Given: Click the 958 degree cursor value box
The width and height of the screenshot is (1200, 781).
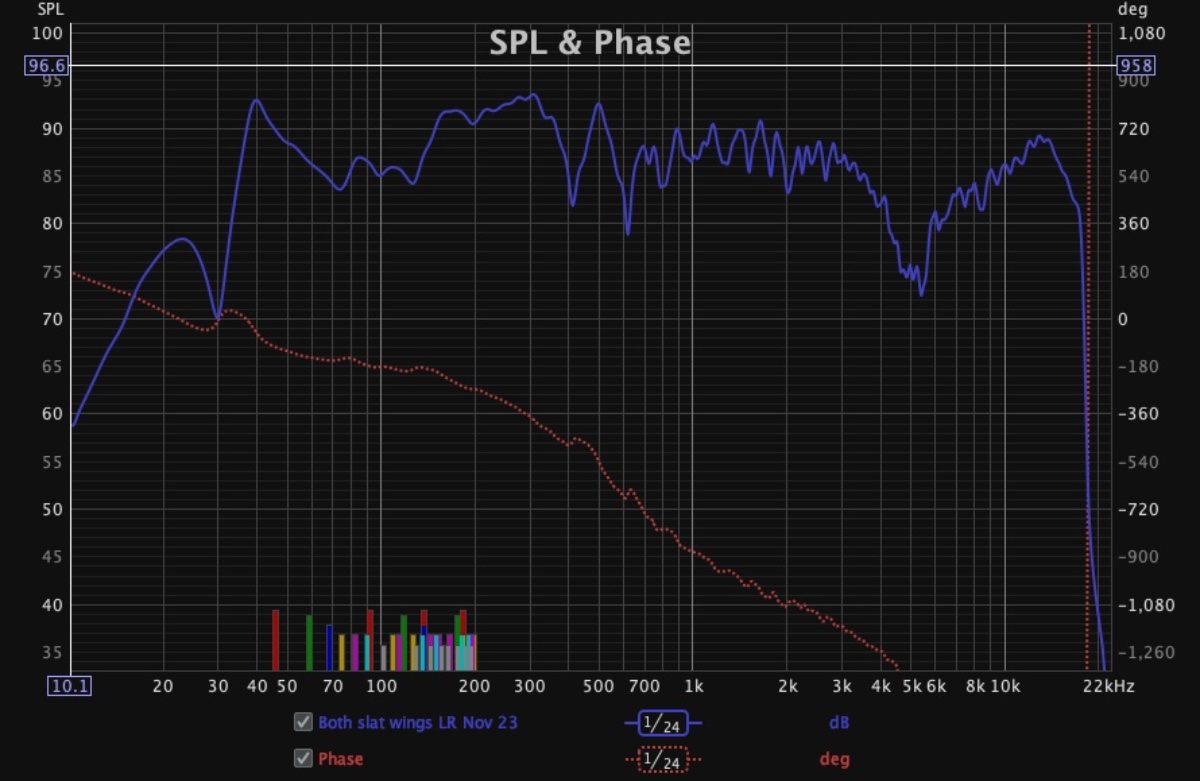Looking at the screenshot, I should pos(1136,66).
